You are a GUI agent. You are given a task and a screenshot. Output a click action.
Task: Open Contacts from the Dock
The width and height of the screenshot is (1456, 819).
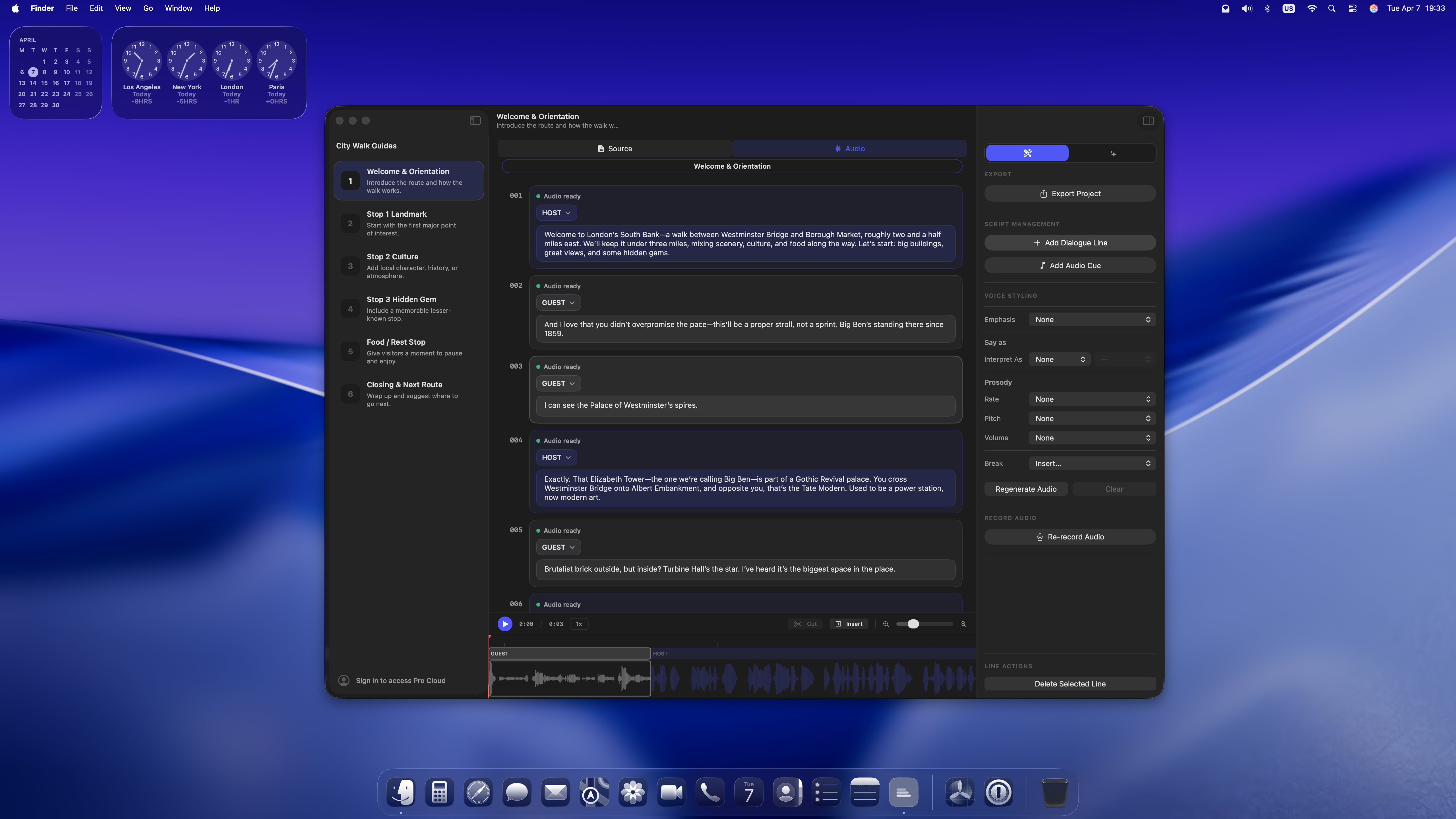787,792
